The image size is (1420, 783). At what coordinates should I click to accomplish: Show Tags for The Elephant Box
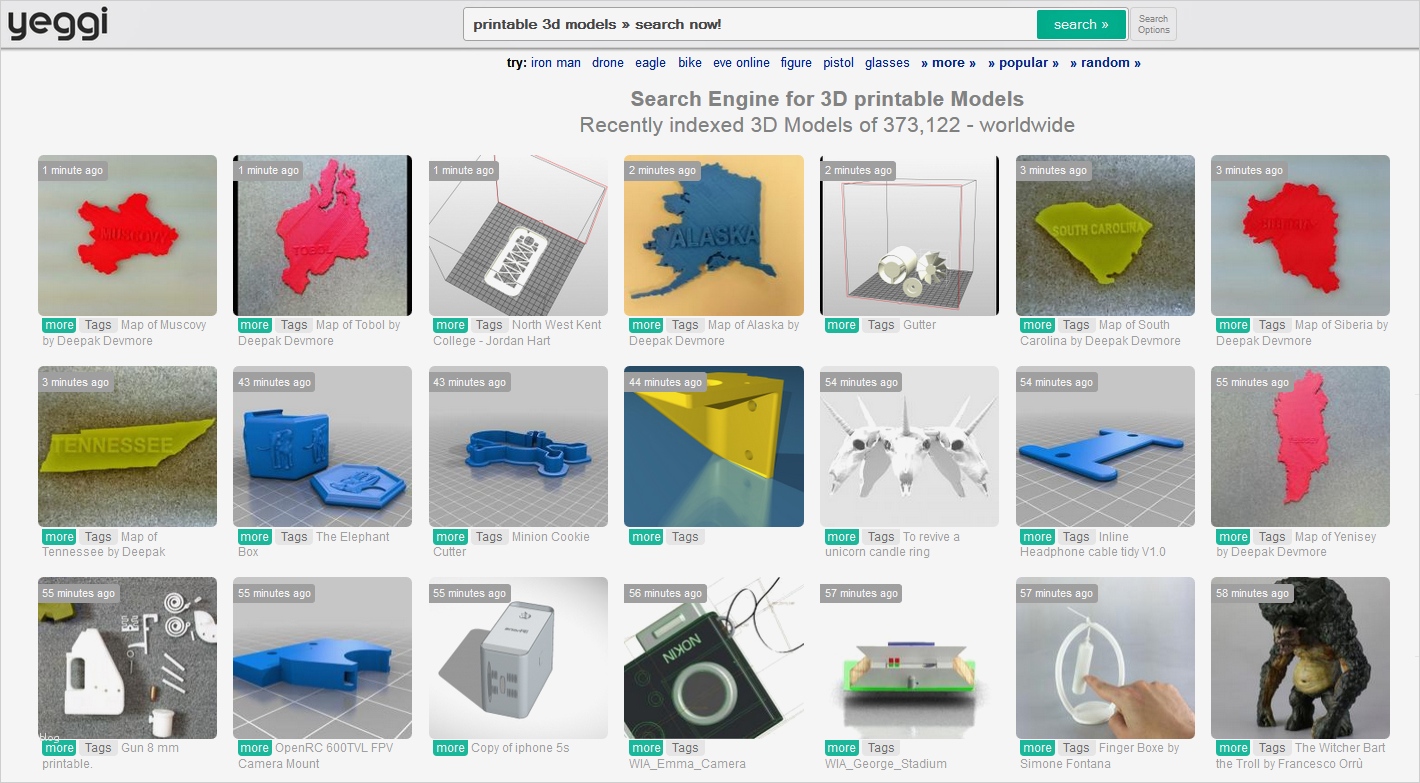point(294,536)
